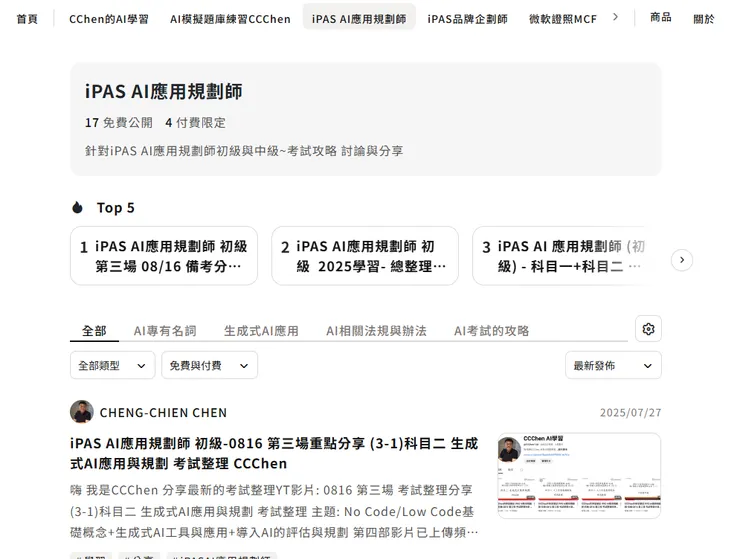Switch to AI考試的攻略 tab
Image resolution: width=740 pixels, height=559 pixels.
[491, 330]
